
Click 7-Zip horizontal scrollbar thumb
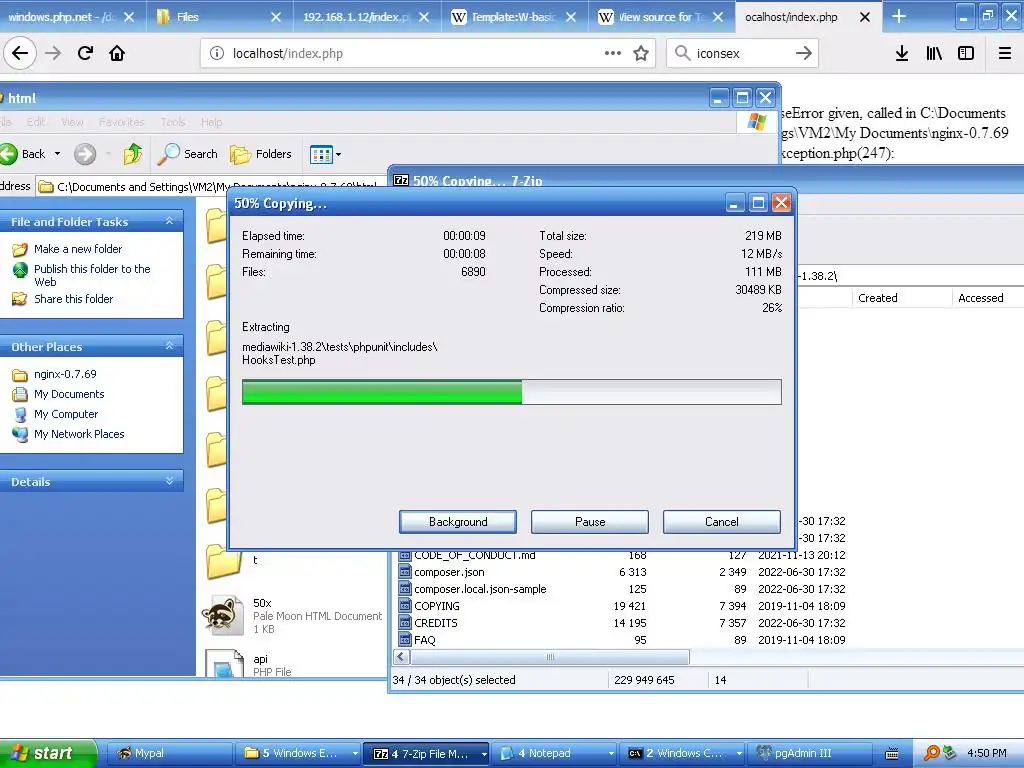point(549,657)
